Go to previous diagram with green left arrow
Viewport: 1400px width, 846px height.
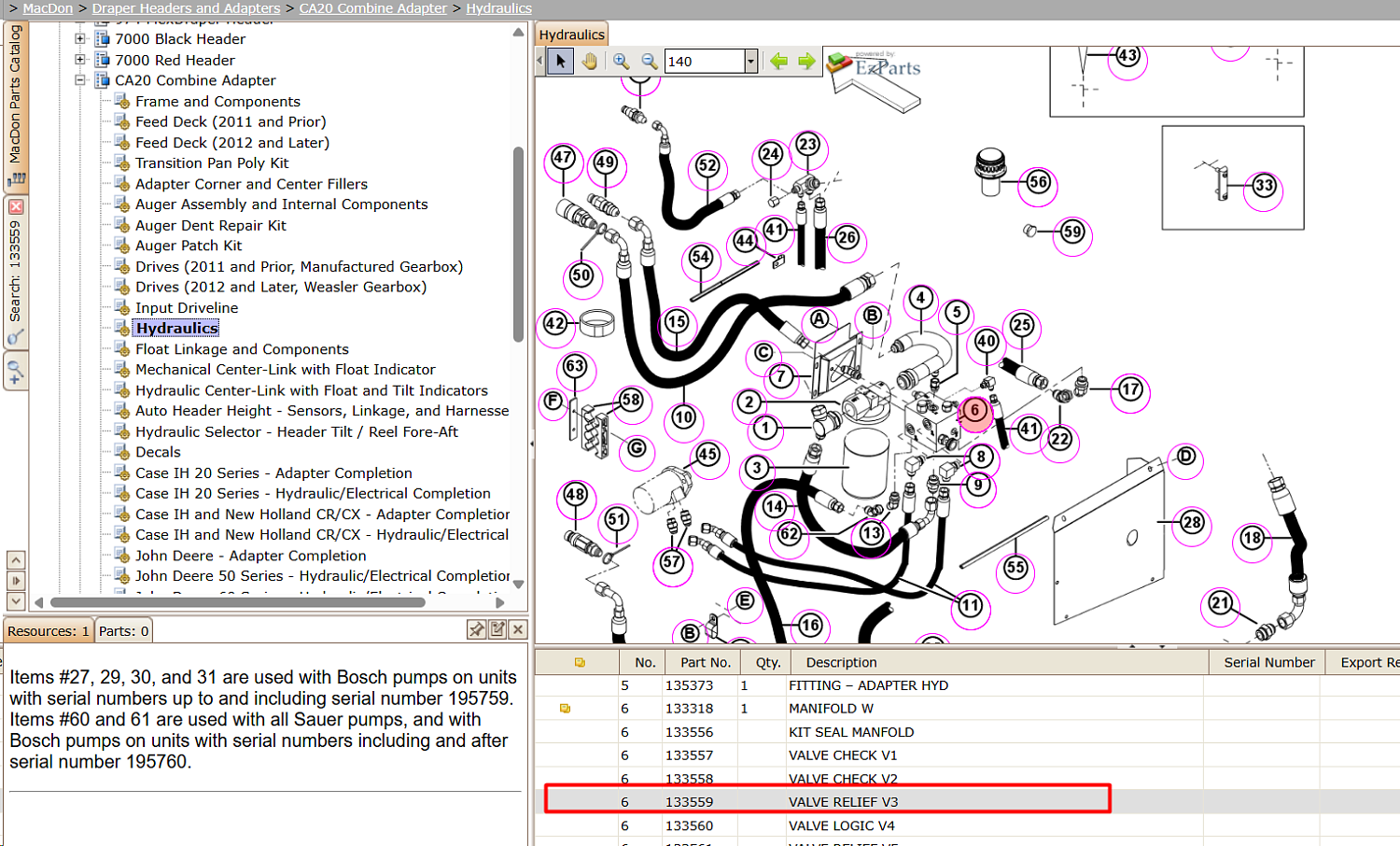pyautogui.click(x=778, y=62)
